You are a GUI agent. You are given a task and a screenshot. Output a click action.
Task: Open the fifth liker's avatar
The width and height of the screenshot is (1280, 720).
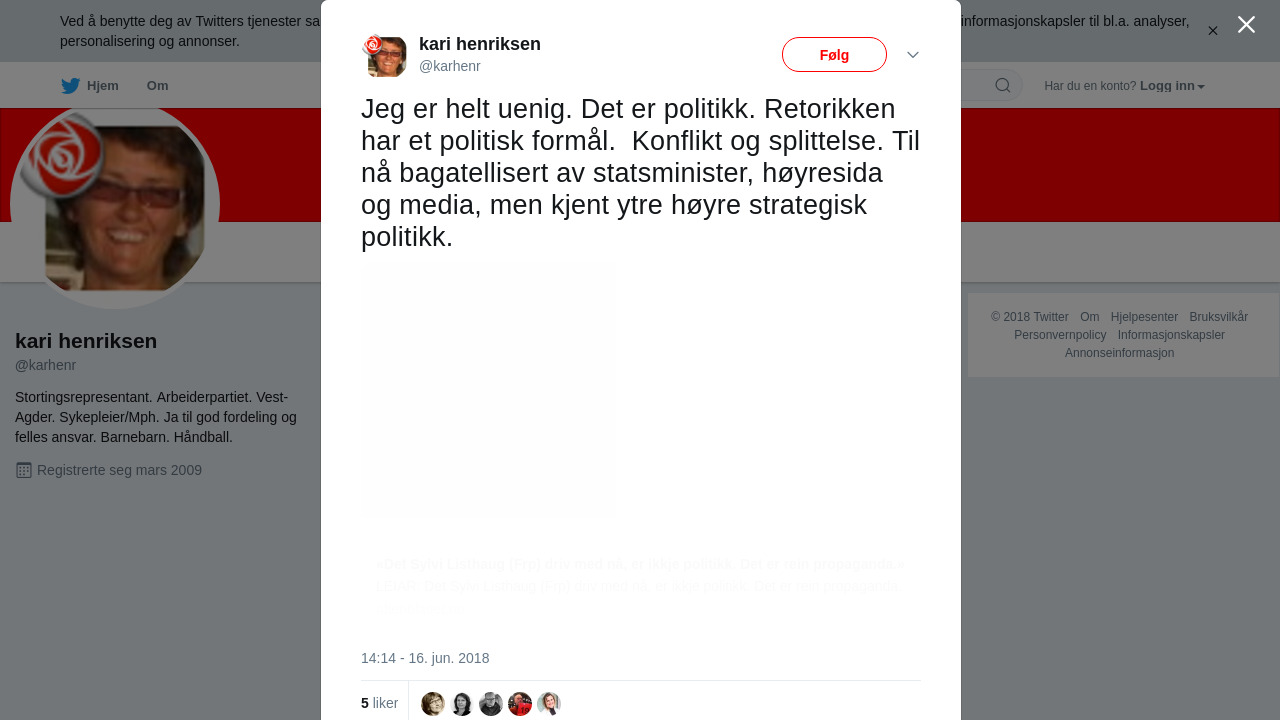(549, 704)
